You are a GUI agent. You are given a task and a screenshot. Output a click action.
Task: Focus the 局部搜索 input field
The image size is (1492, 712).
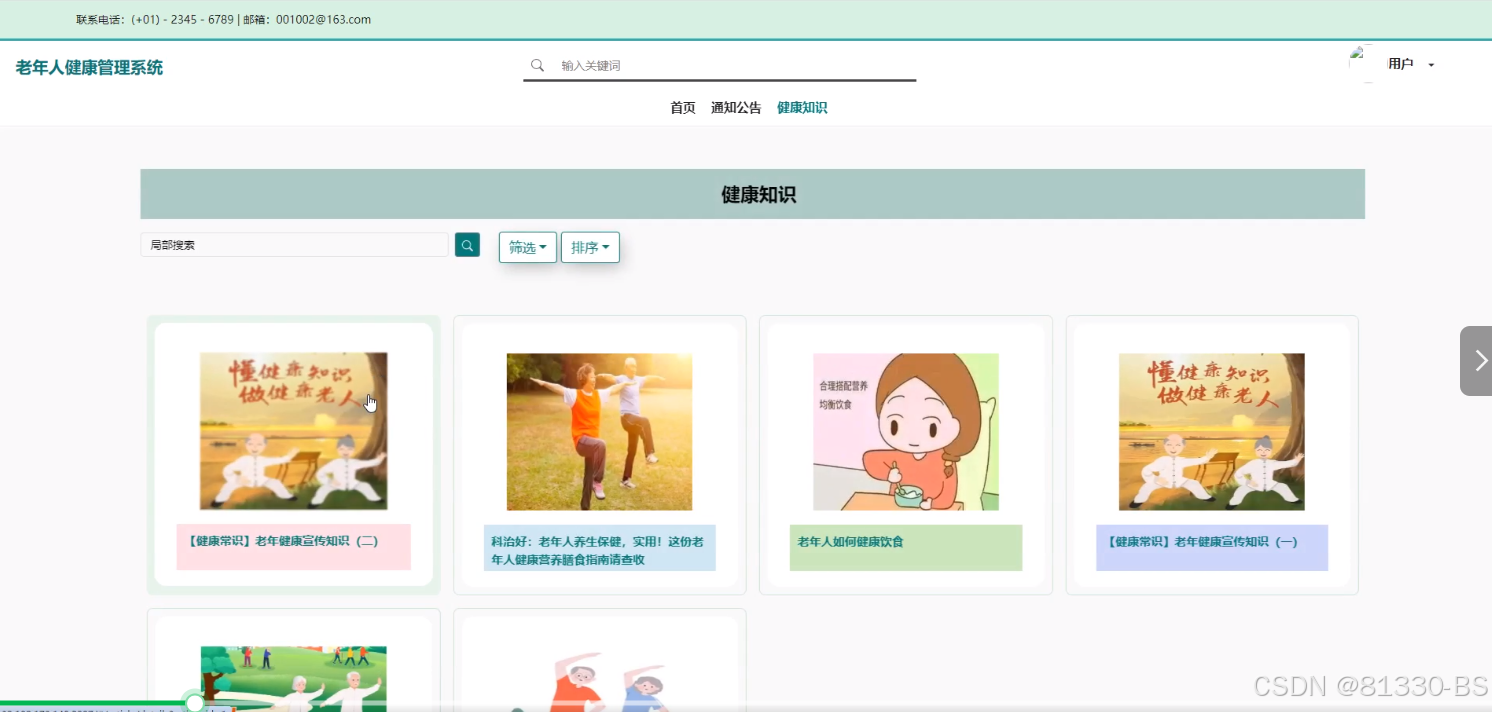tap(294, 245)
